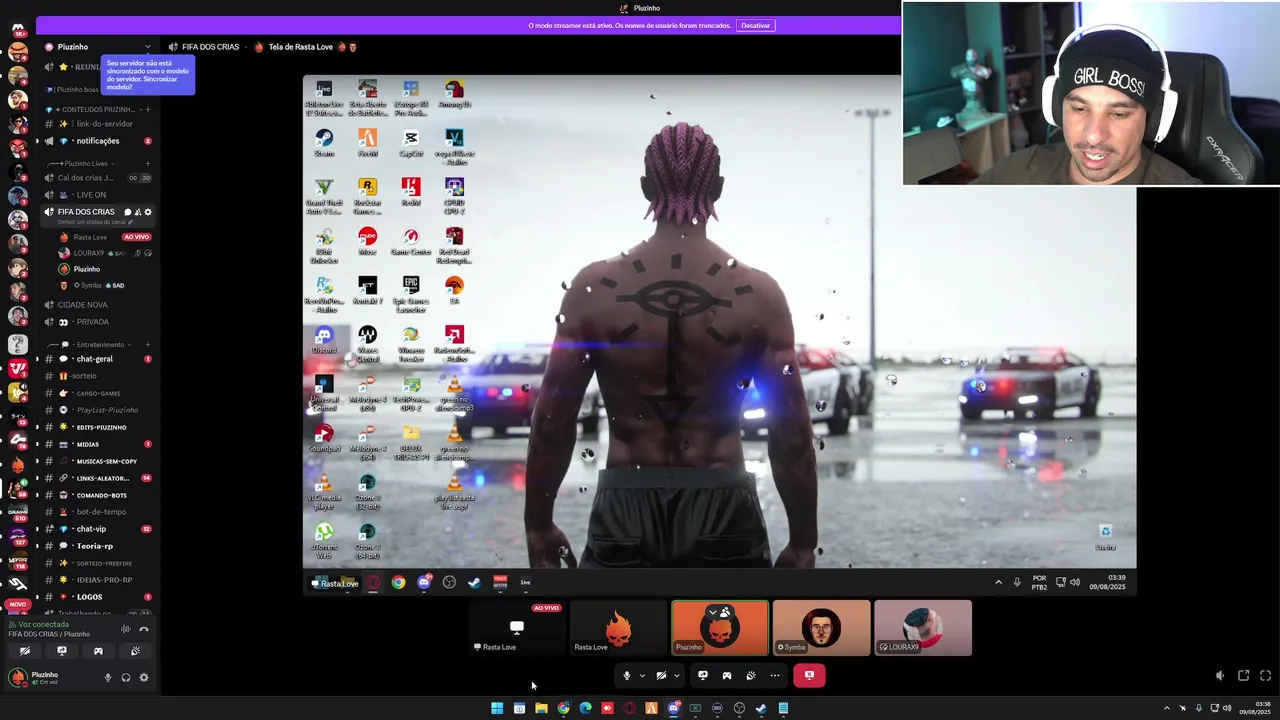This screenshot has width=1280, height=720.
Task: Open microphone input options arrow in call bar
Action: pos(642,675)
